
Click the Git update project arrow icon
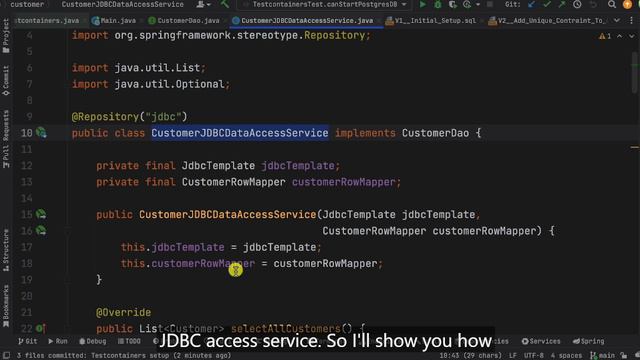click(531, 4)
